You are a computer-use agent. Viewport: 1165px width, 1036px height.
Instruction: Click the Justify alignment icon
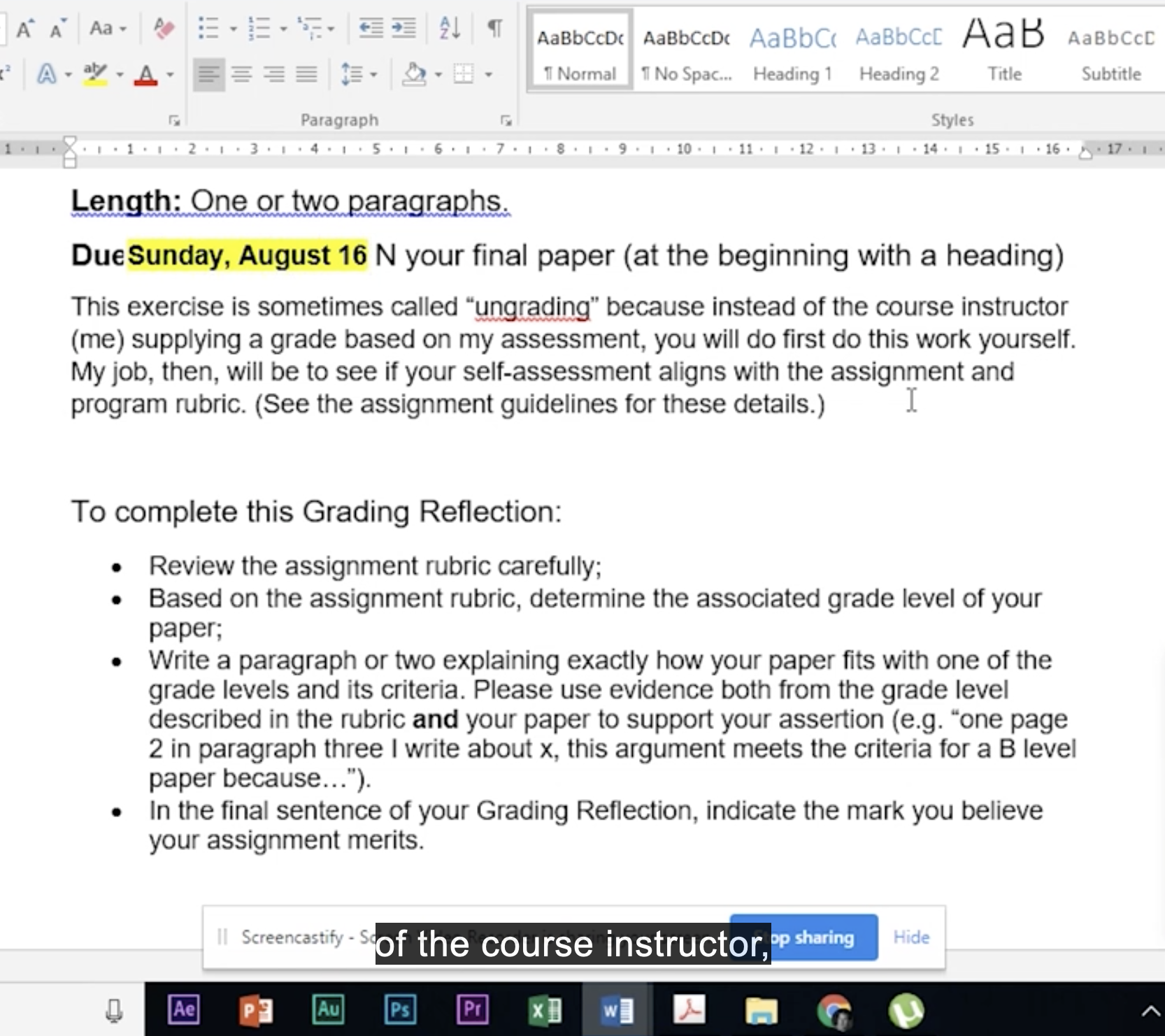pyautogui.click(x=306, y=74)
